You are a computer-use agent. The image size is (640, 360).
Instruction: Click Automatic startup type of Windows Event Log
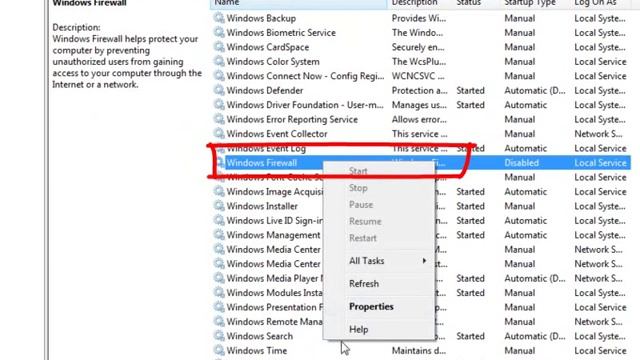point(525,148)
